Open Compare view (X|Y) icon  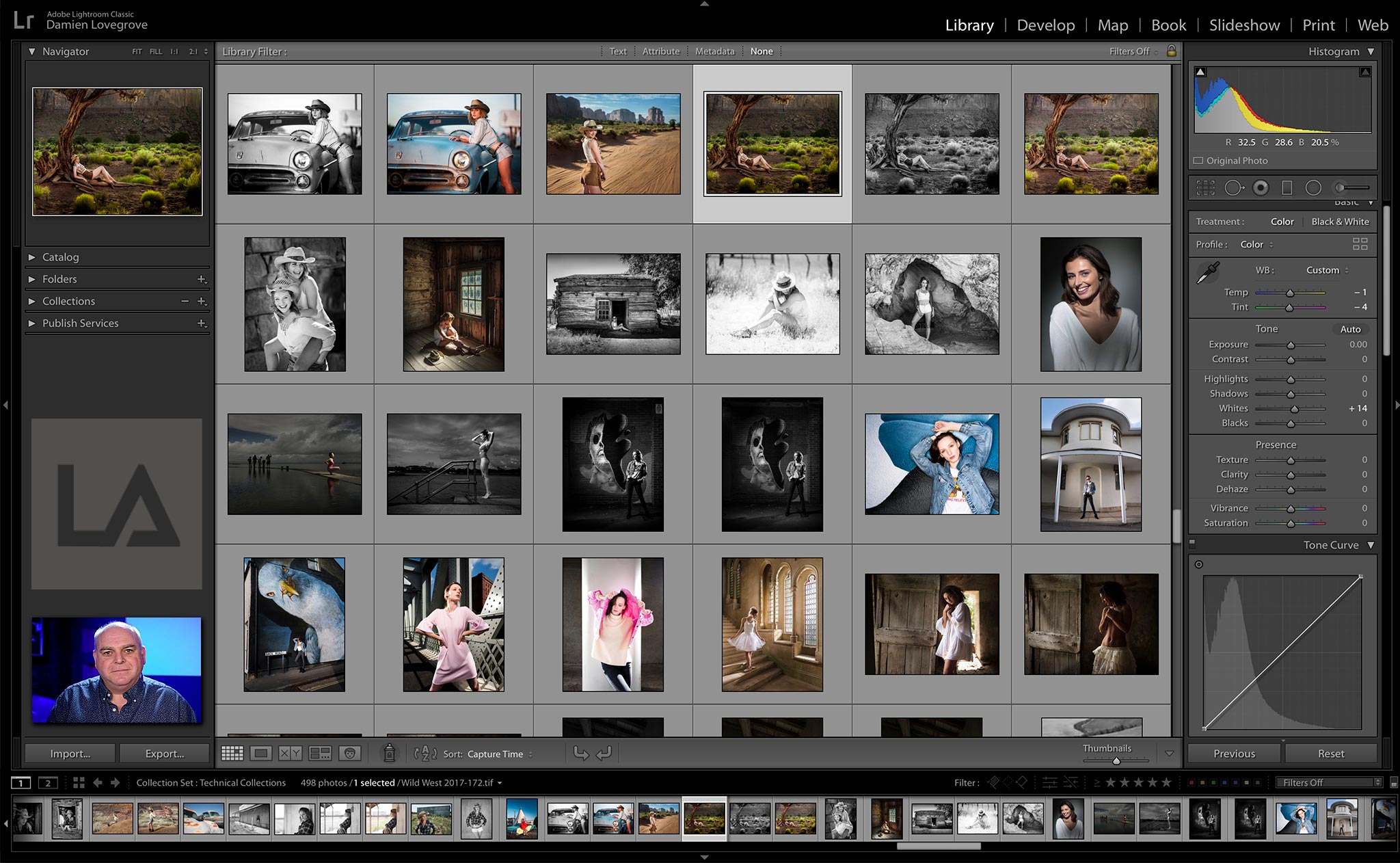pos(290,754)
